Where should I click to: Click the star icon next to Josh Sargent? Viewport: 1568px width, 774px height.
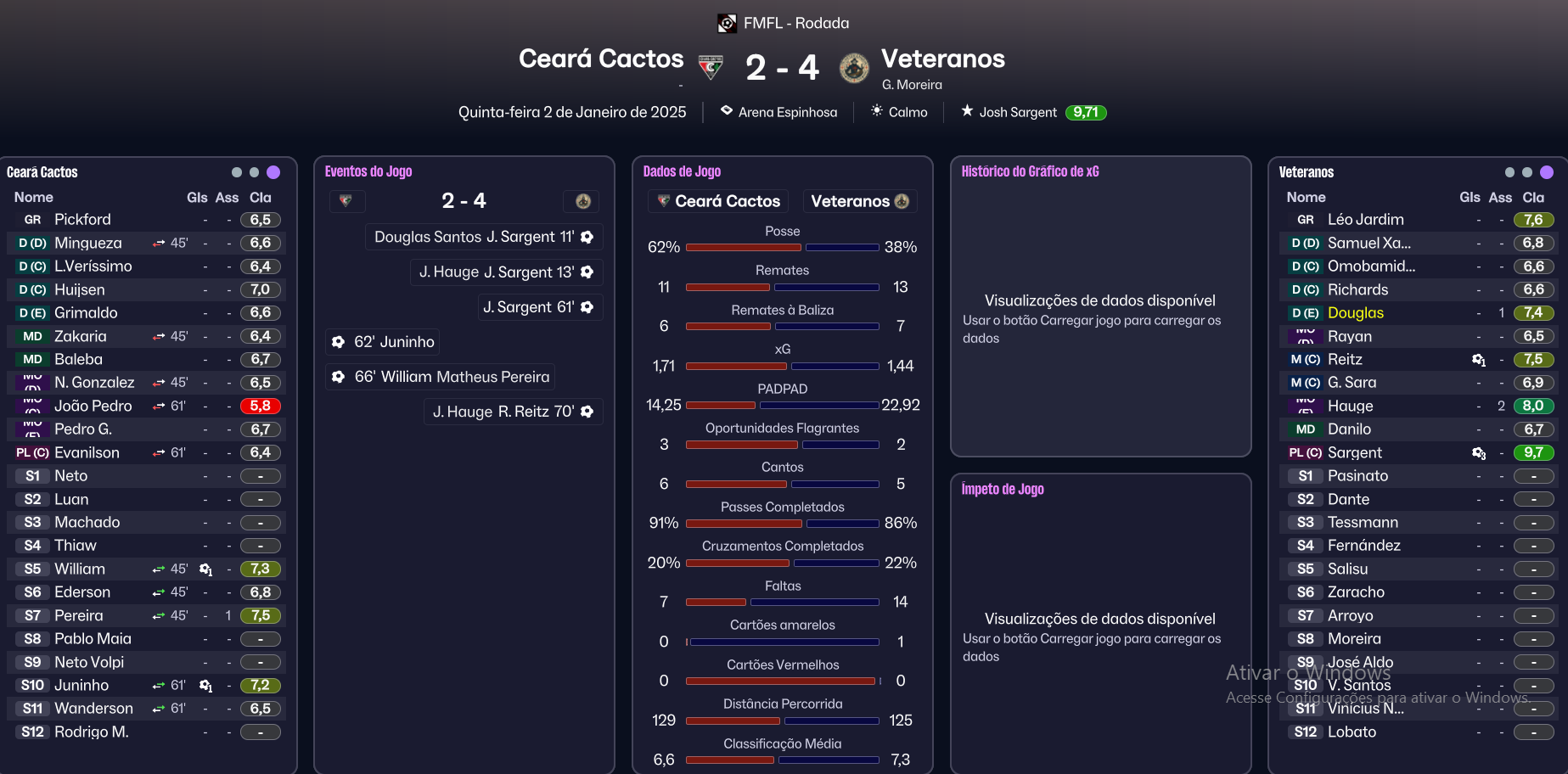coord(967,111)
